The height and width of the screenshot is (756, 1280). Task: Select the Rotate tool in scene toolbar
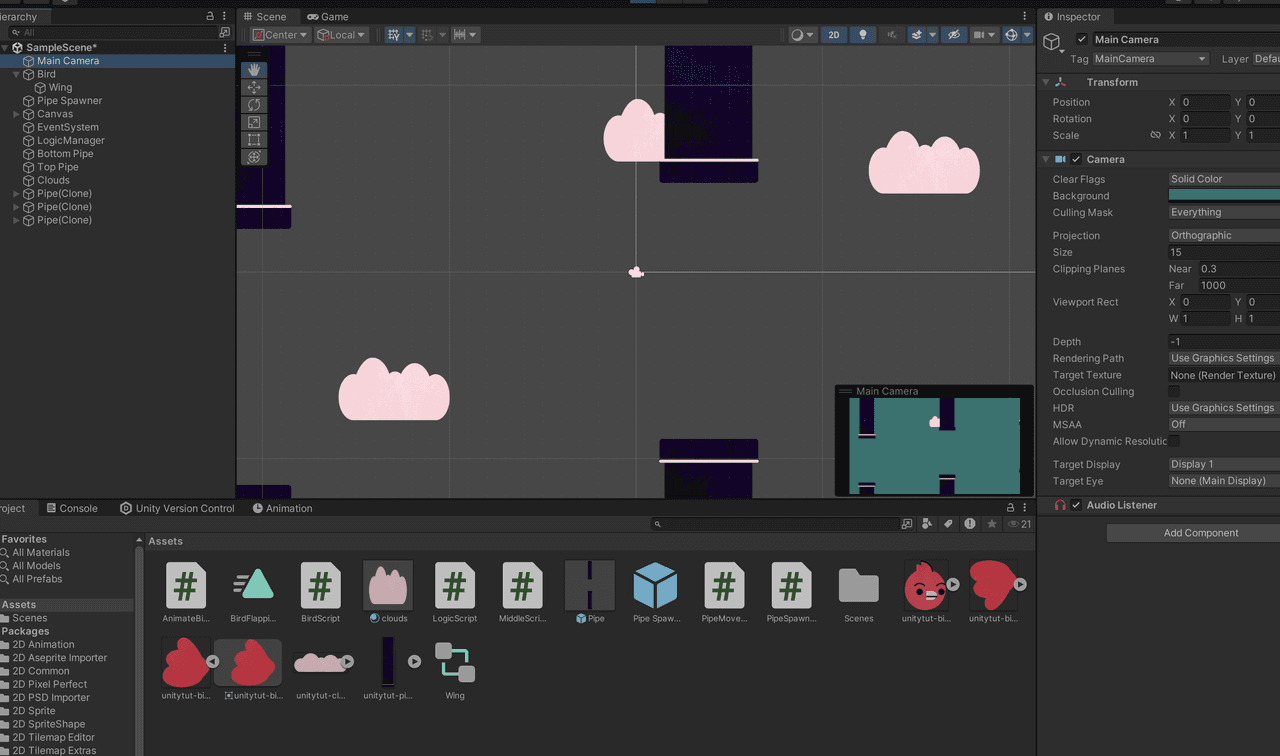coord(254,105)
